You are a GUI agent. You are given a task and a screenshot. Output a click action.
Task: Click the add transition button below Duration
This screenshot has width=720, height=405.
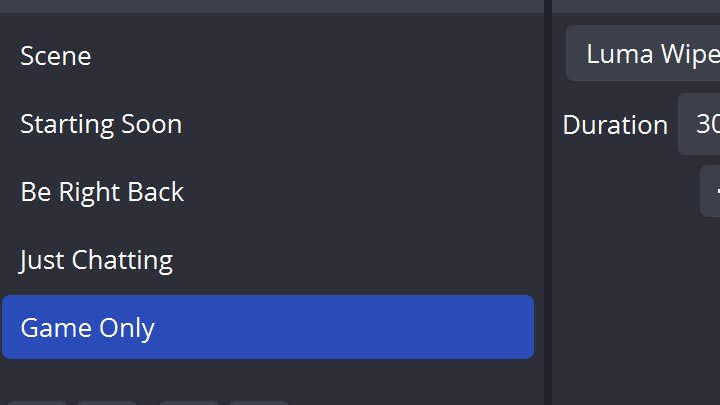coord(711,191)
